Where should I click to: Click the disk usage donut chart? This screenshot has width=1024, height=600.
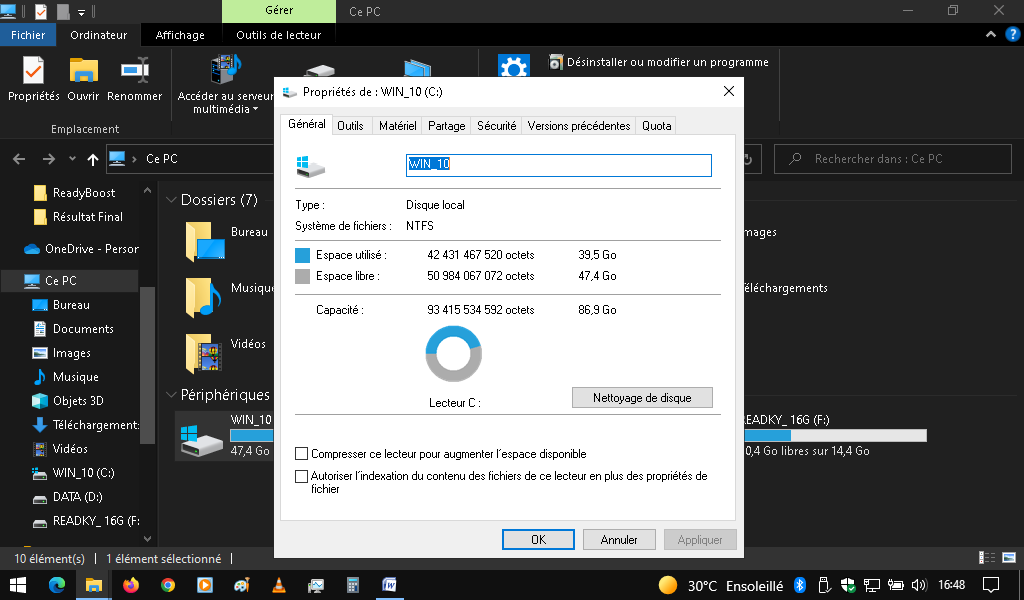pos(453,354)
